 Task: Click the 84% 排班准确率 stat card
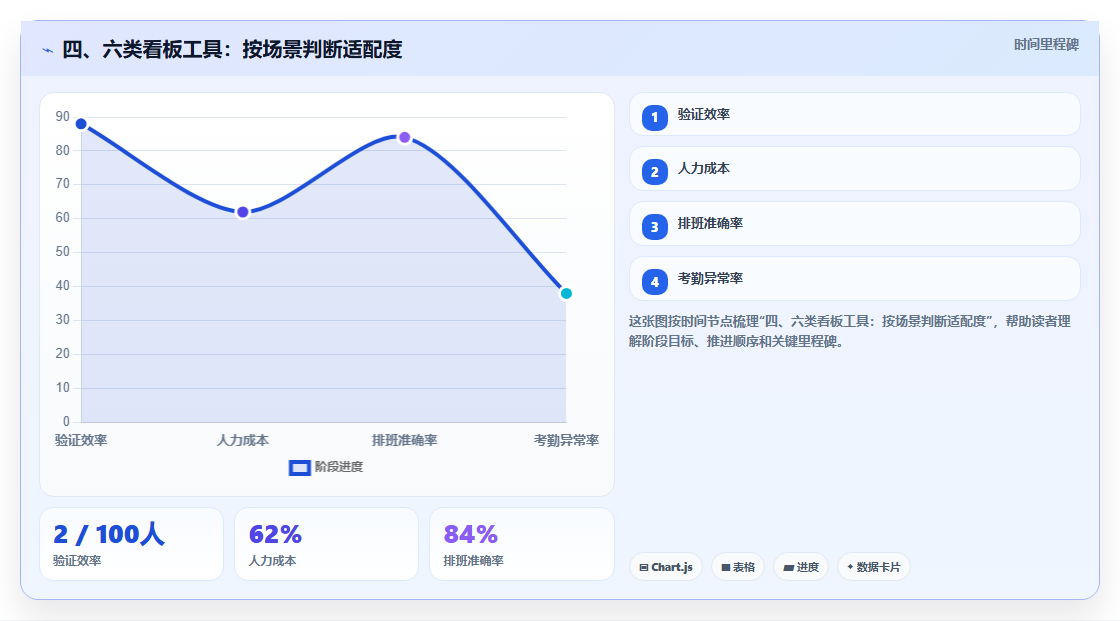(x=521, y=544)
